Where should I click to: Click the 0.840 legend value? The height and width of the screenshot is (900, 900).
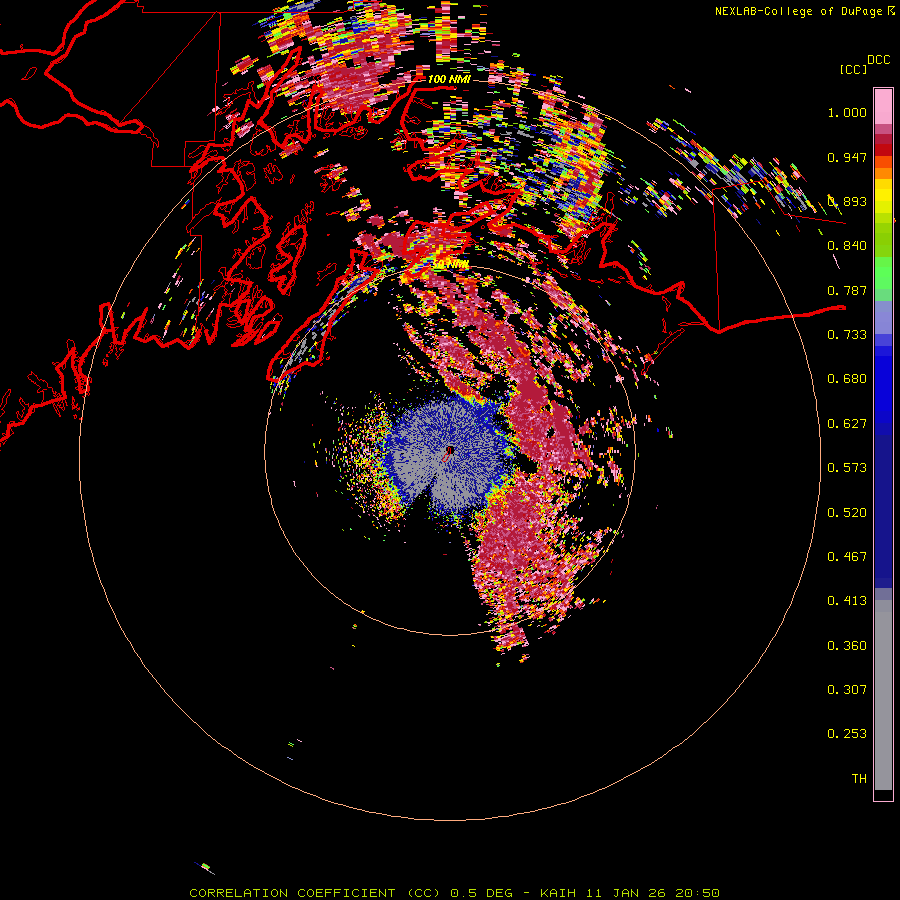847,246
